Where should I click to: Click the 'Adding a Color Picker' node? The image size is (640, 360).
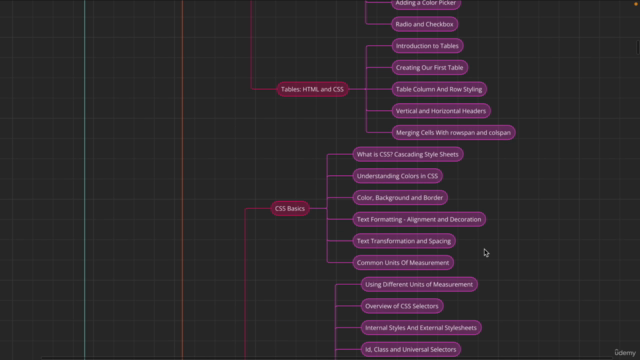click(x=426, y=3)
